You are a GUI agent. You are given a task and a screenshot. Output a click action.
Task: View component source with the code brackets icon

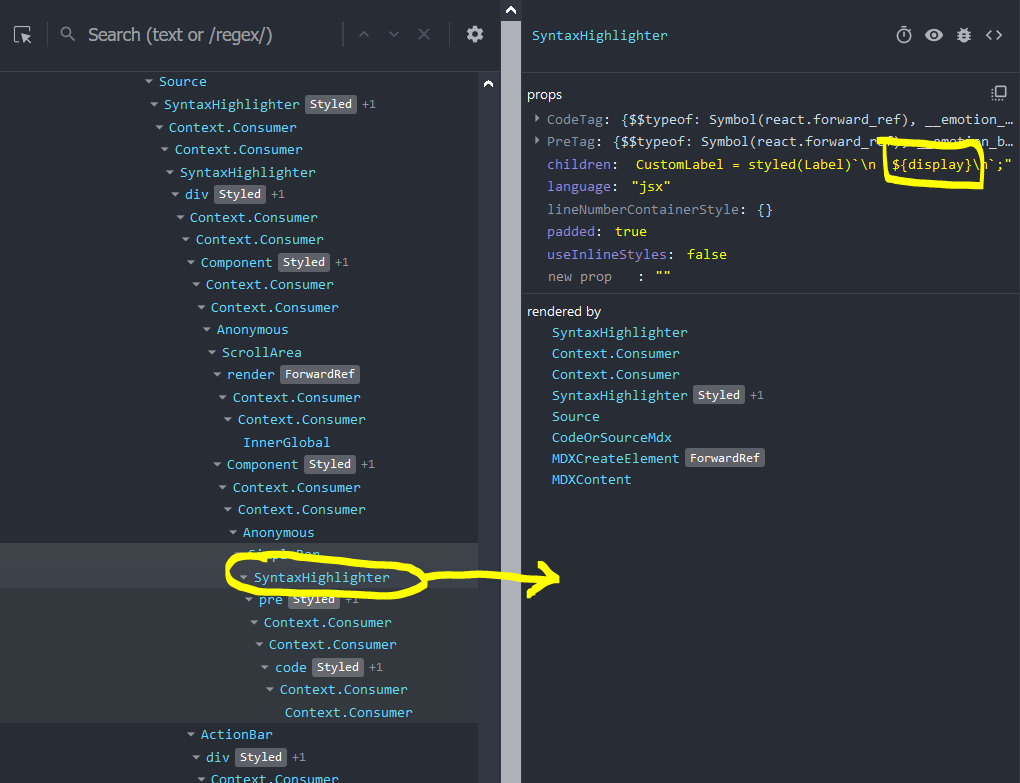click(x=992, y=34)
